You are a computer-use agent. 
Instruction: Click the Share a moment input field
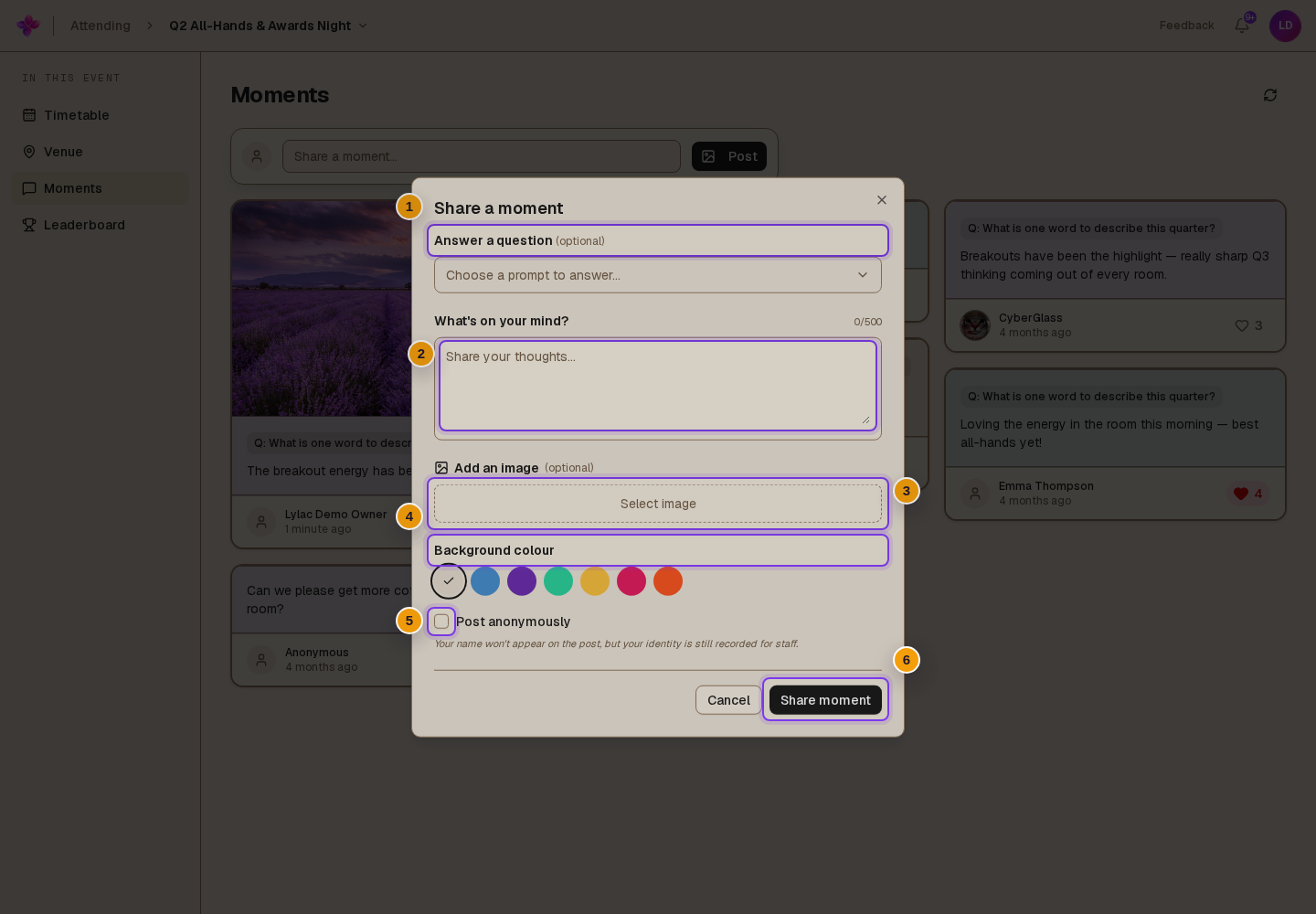[482, 156]
